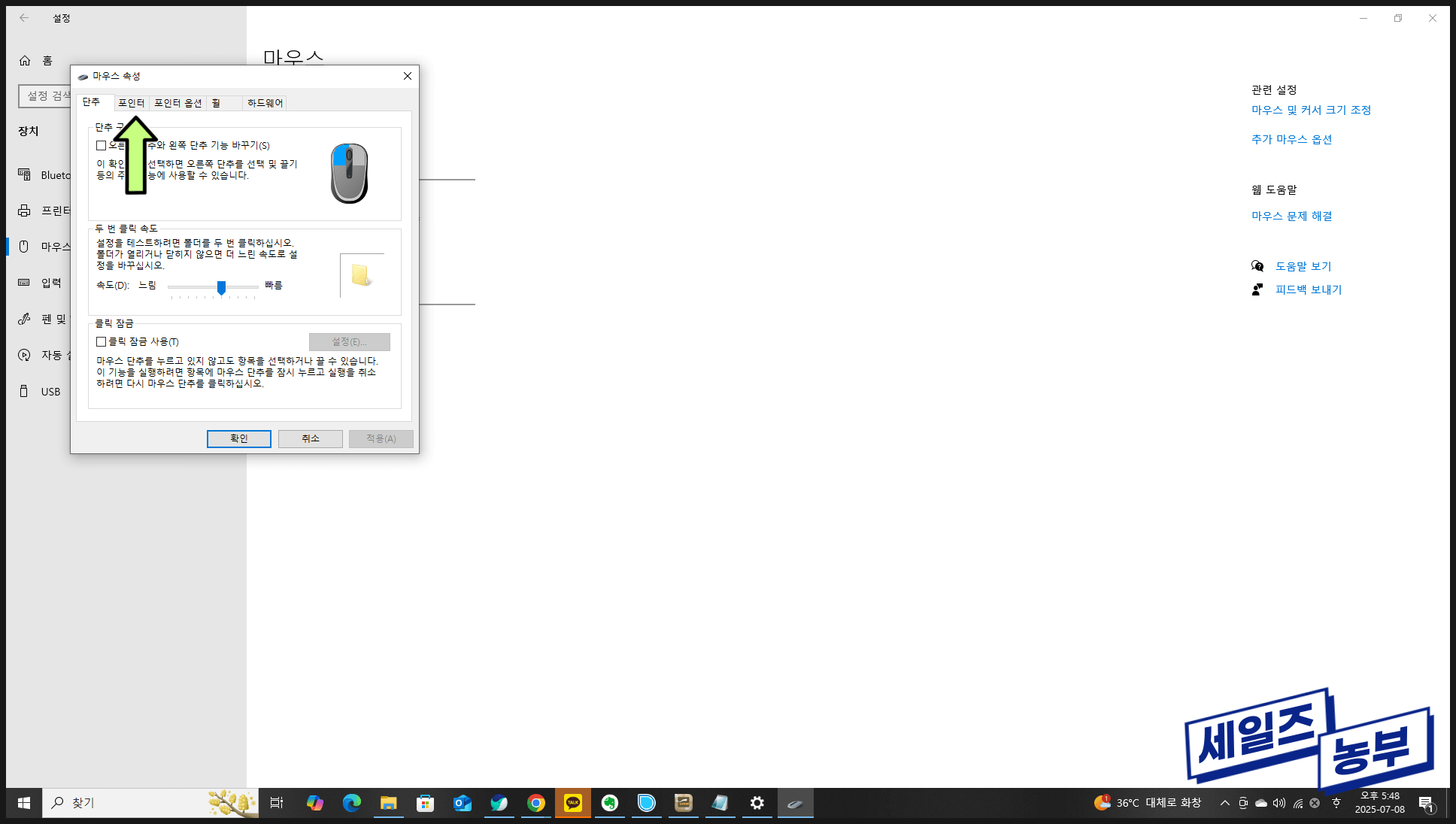Switch to the 포인터 tab
Screen dimensions: 1456x824
(x=131, y=103)
